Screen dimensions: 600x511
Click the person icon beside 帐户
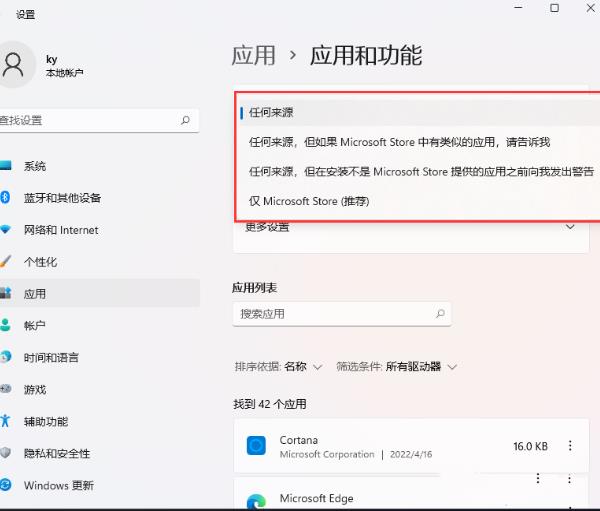coord(5,325)
